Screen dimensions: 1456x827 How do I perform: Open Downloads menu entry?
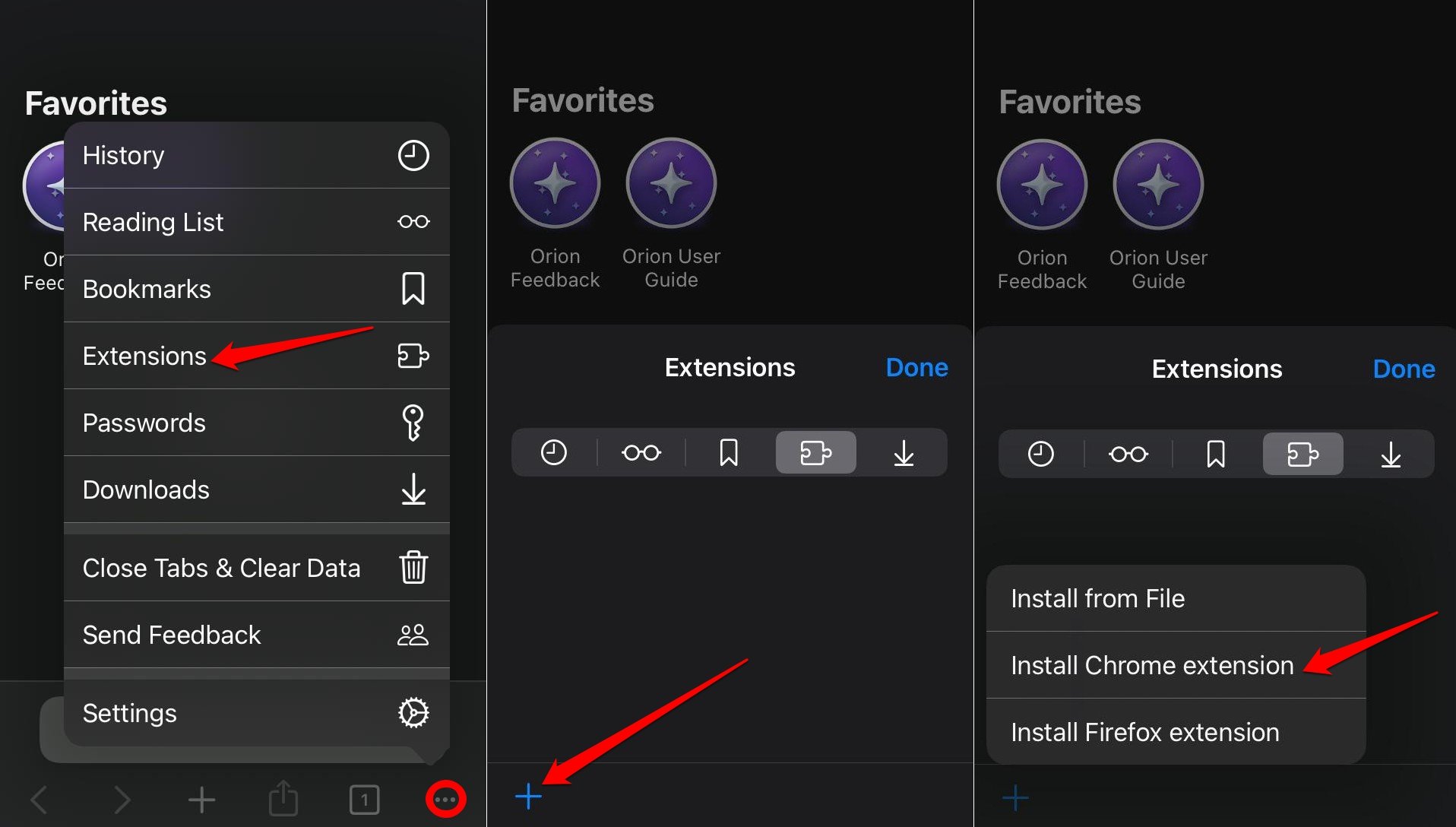pyautogui.click(x=257, y=490)
